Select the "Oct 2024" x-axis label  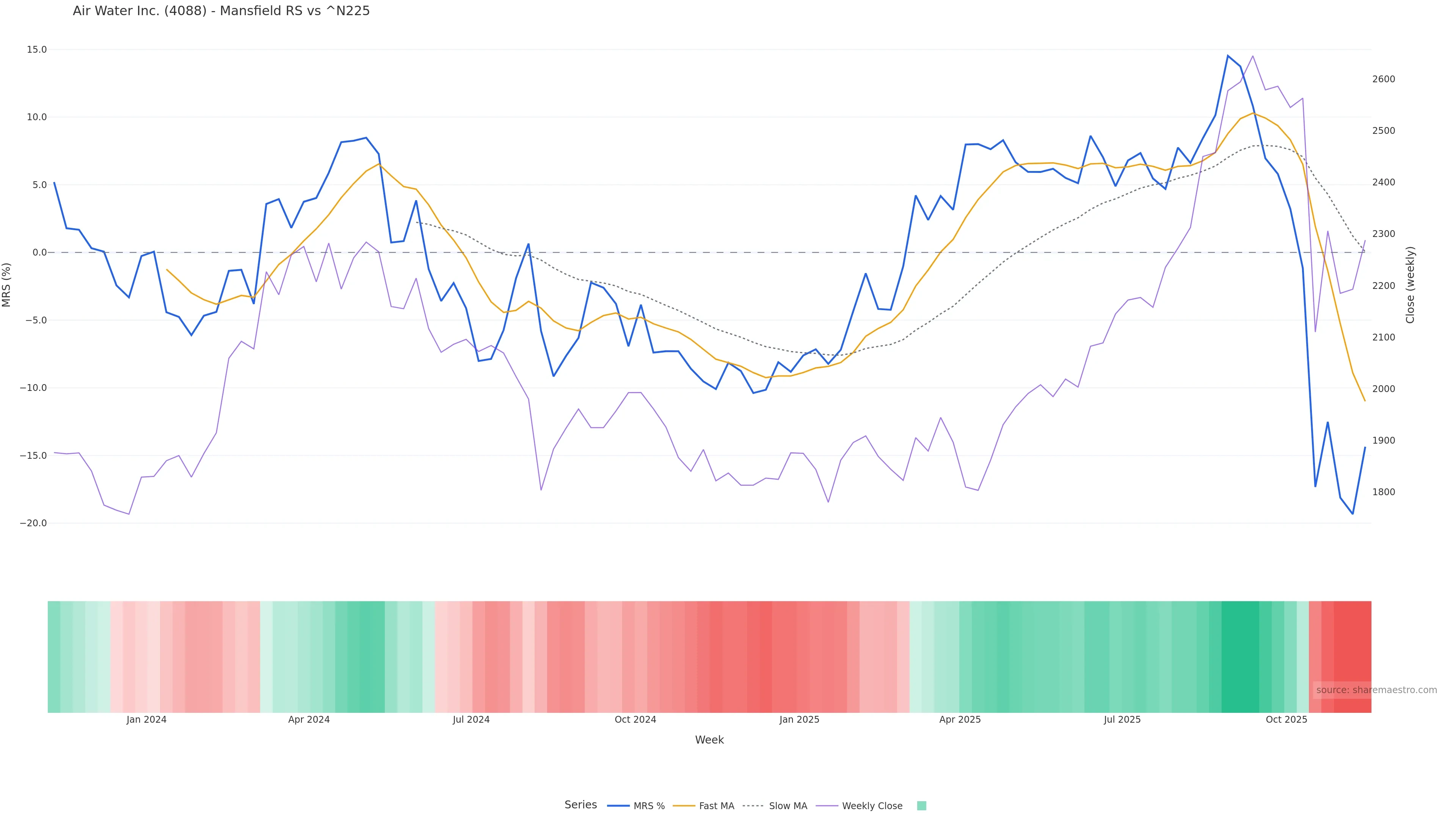pos(635,720)
